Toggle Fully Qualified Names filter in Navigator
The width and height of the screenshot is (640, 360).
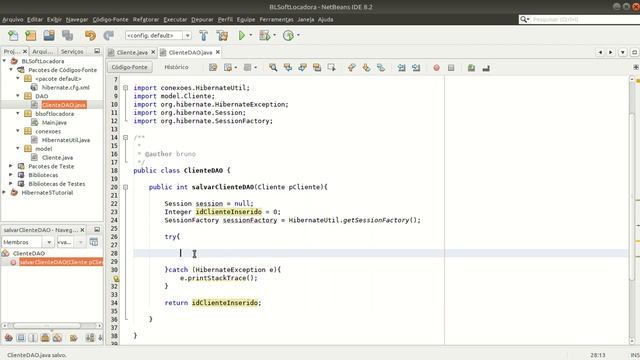(73, 338)
